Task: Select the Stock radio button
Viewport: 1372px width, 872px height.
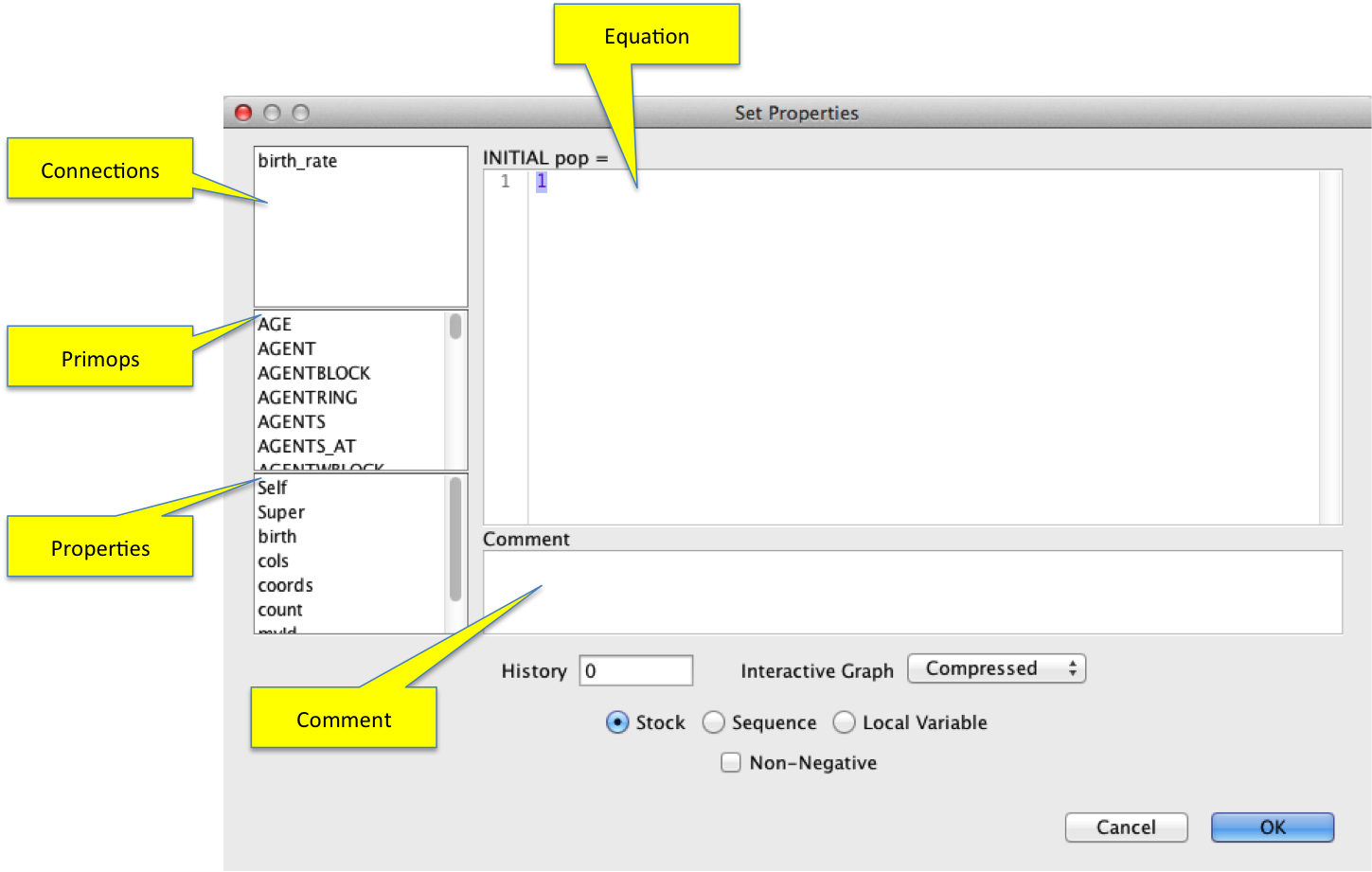Action: pos(617,722)
